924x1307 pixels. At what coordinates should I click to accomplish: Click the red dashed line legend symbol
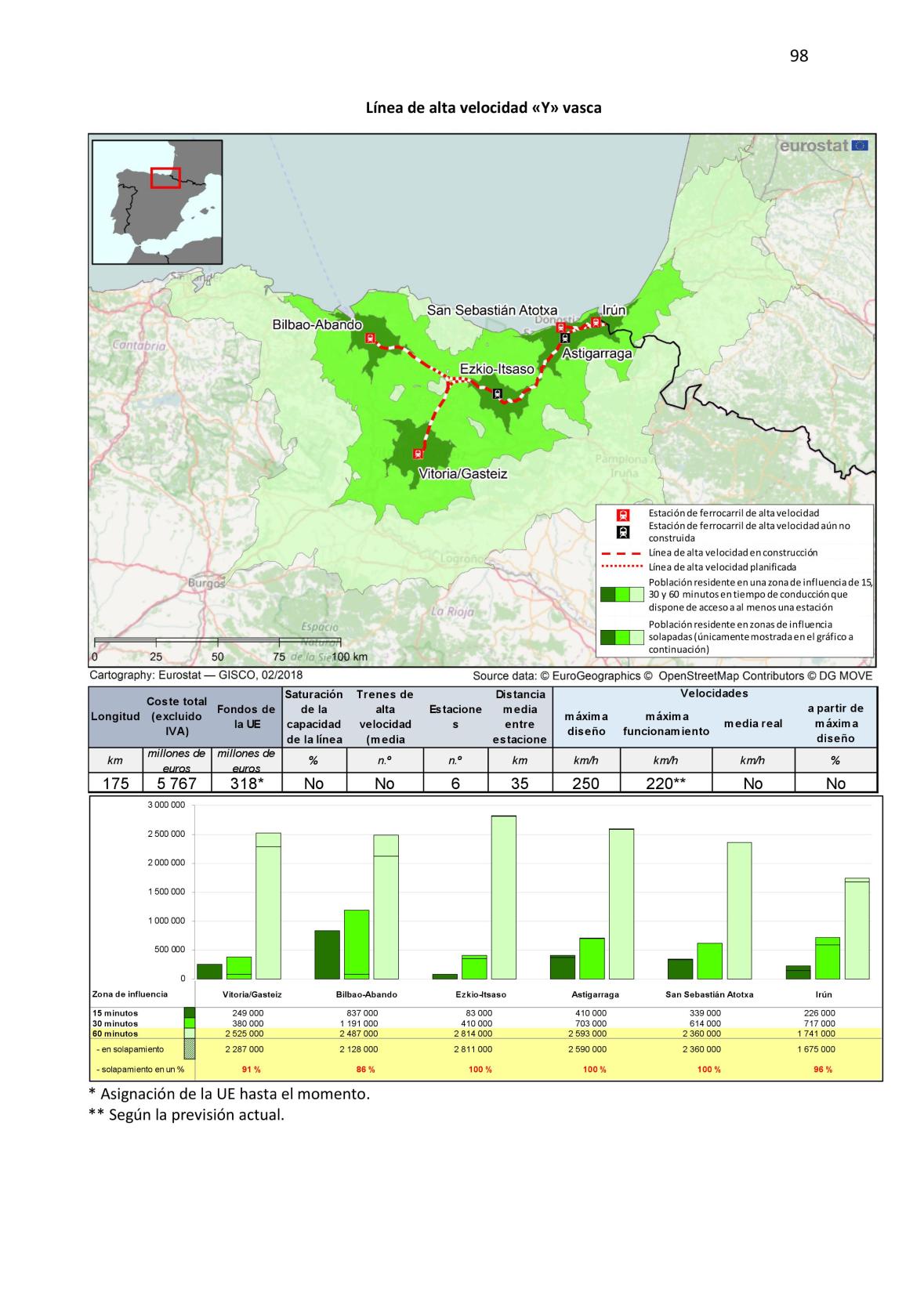(x=621, y=552)
